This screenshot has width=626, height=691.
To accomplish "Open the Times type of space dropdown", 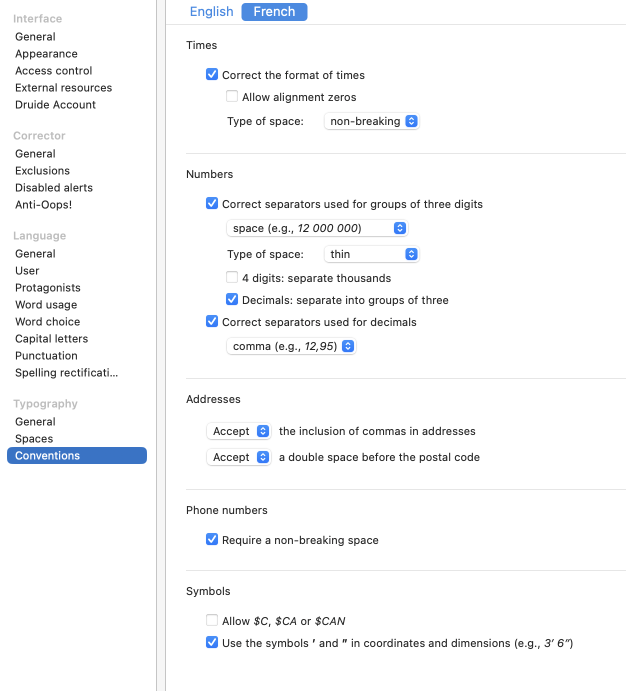I will click(x=371, y=121).
